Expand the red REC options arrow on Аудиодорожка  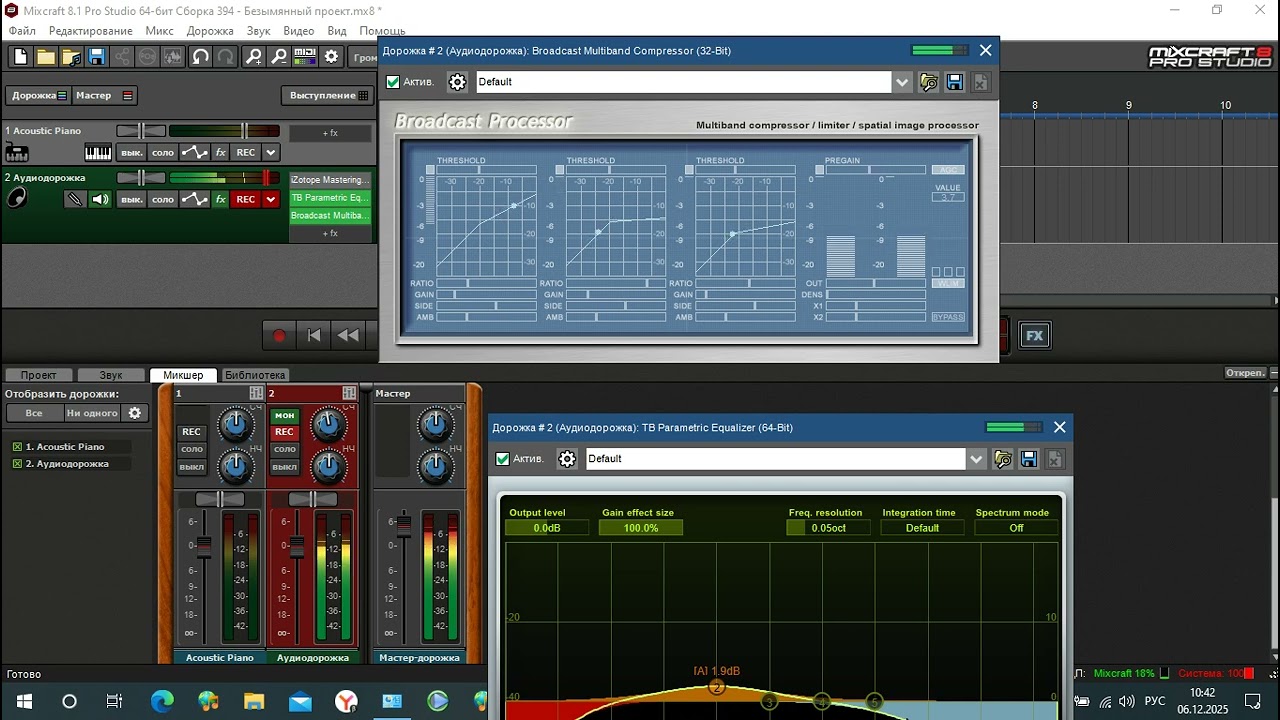(x=270, y=200)
